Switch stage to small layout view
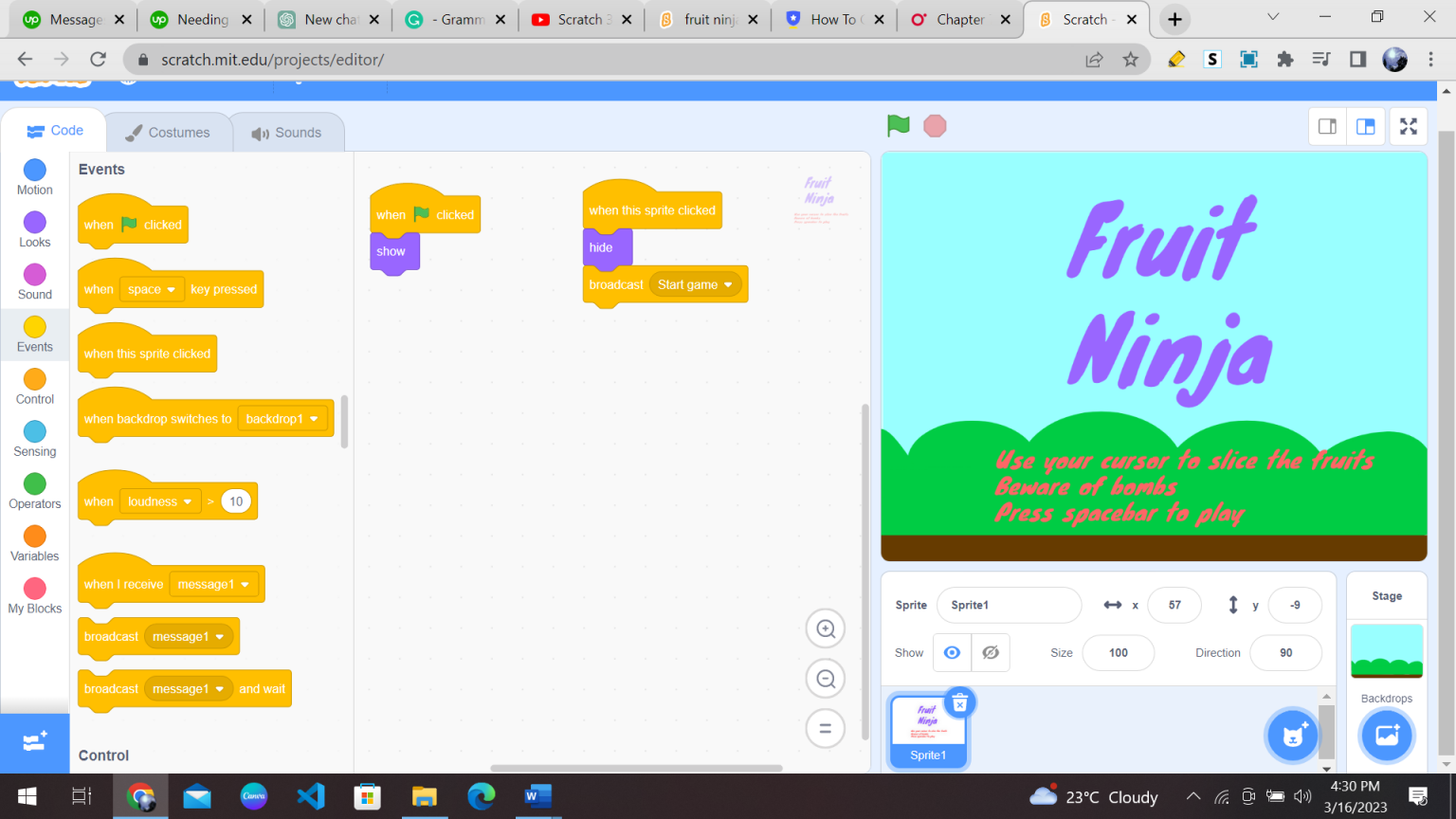The height and width of the screenshot is (819, 1456). pyautogui.click(x=1327, y=125)
